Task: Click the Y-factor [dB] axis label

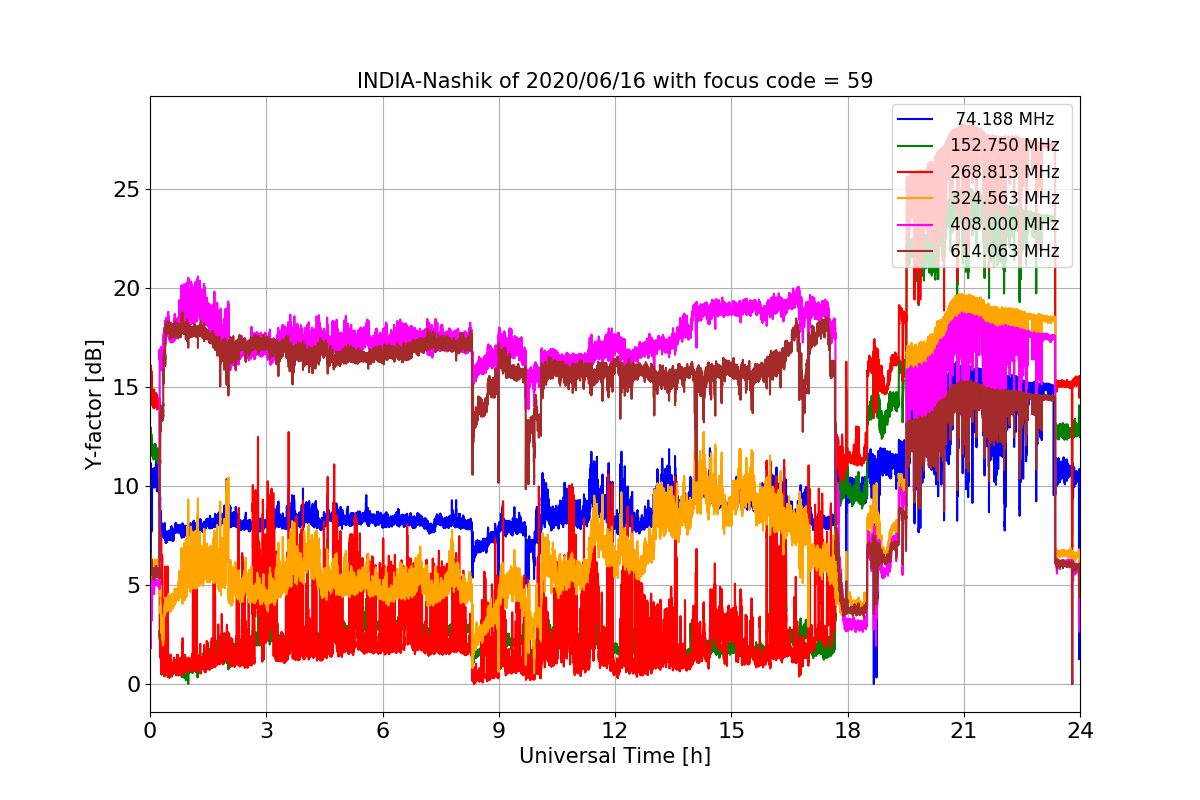Action: point(94,404)
